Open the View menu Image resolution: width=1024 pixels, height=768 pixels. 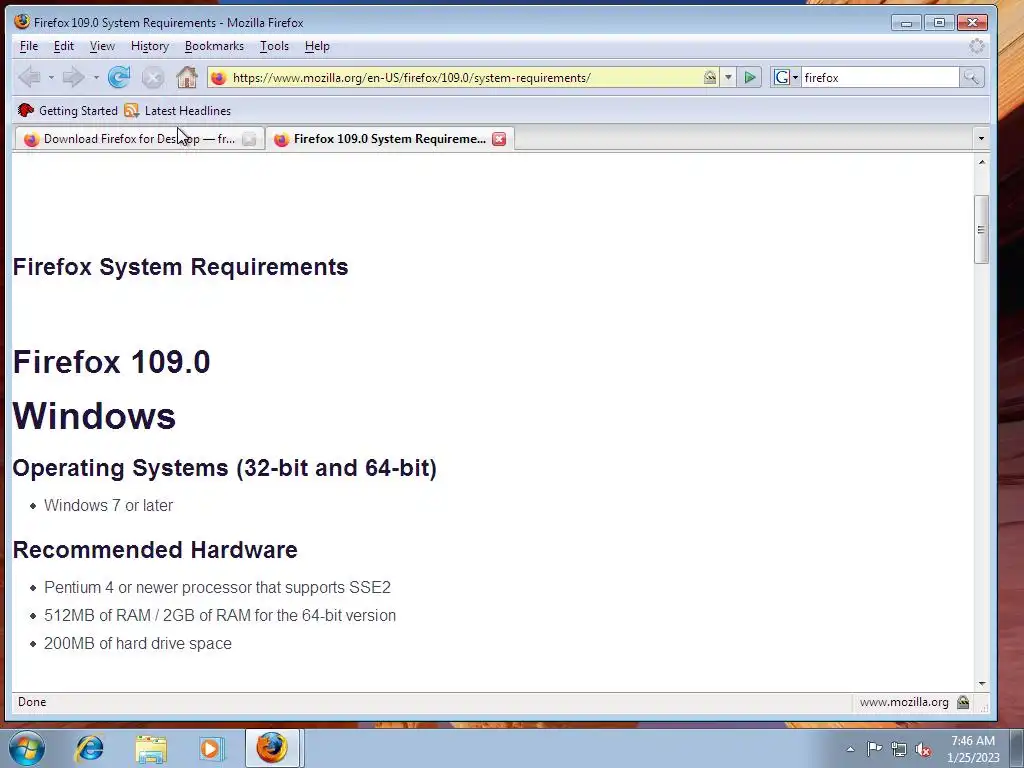[102, 46]
